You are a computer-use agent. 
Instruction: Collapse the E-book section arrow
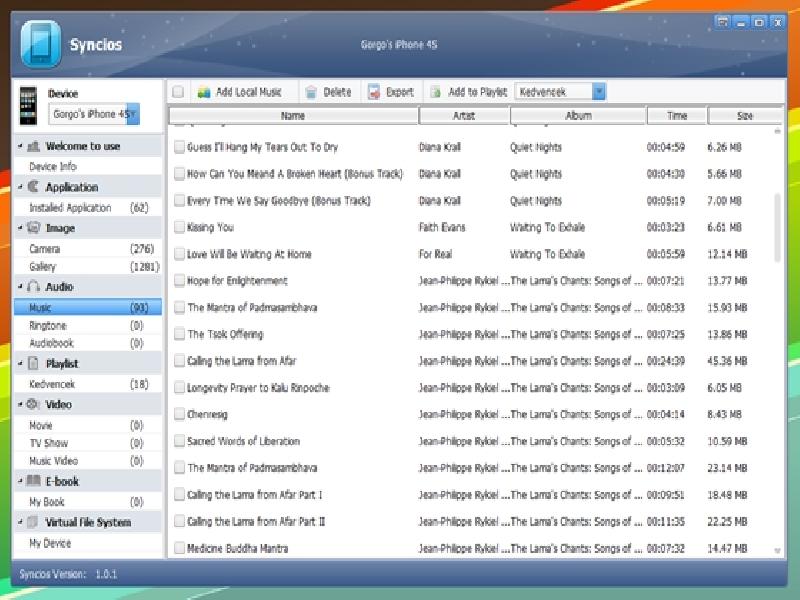[x=20, y=481]
